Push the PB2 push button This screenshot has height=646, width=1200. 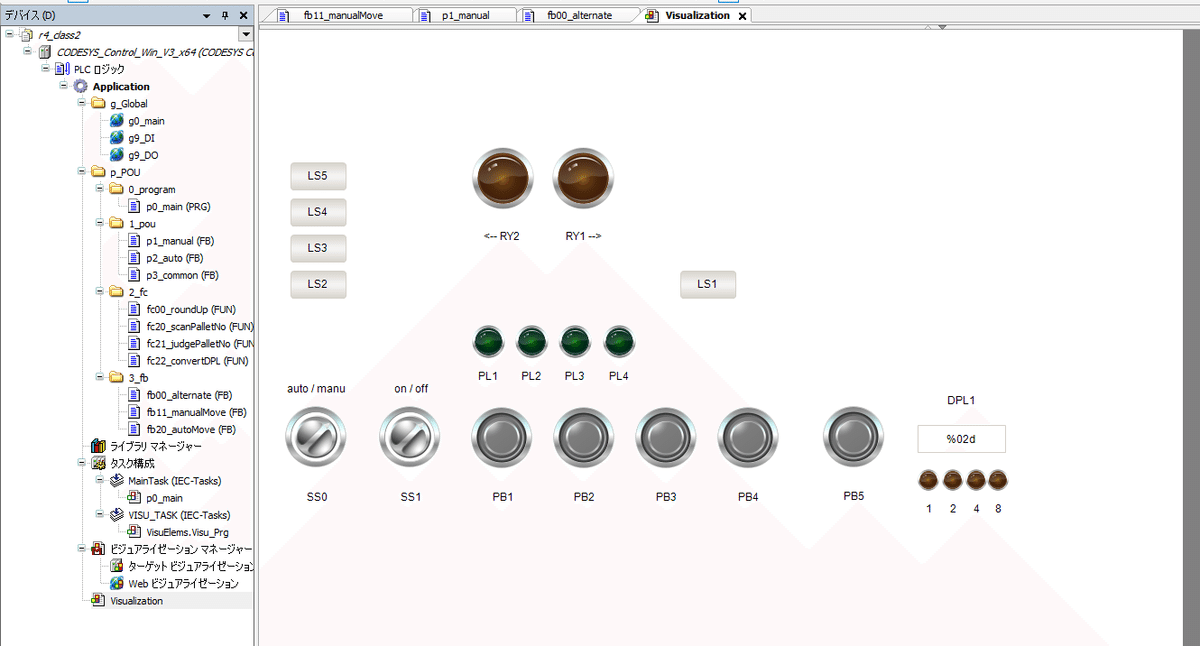click(584, 437)
